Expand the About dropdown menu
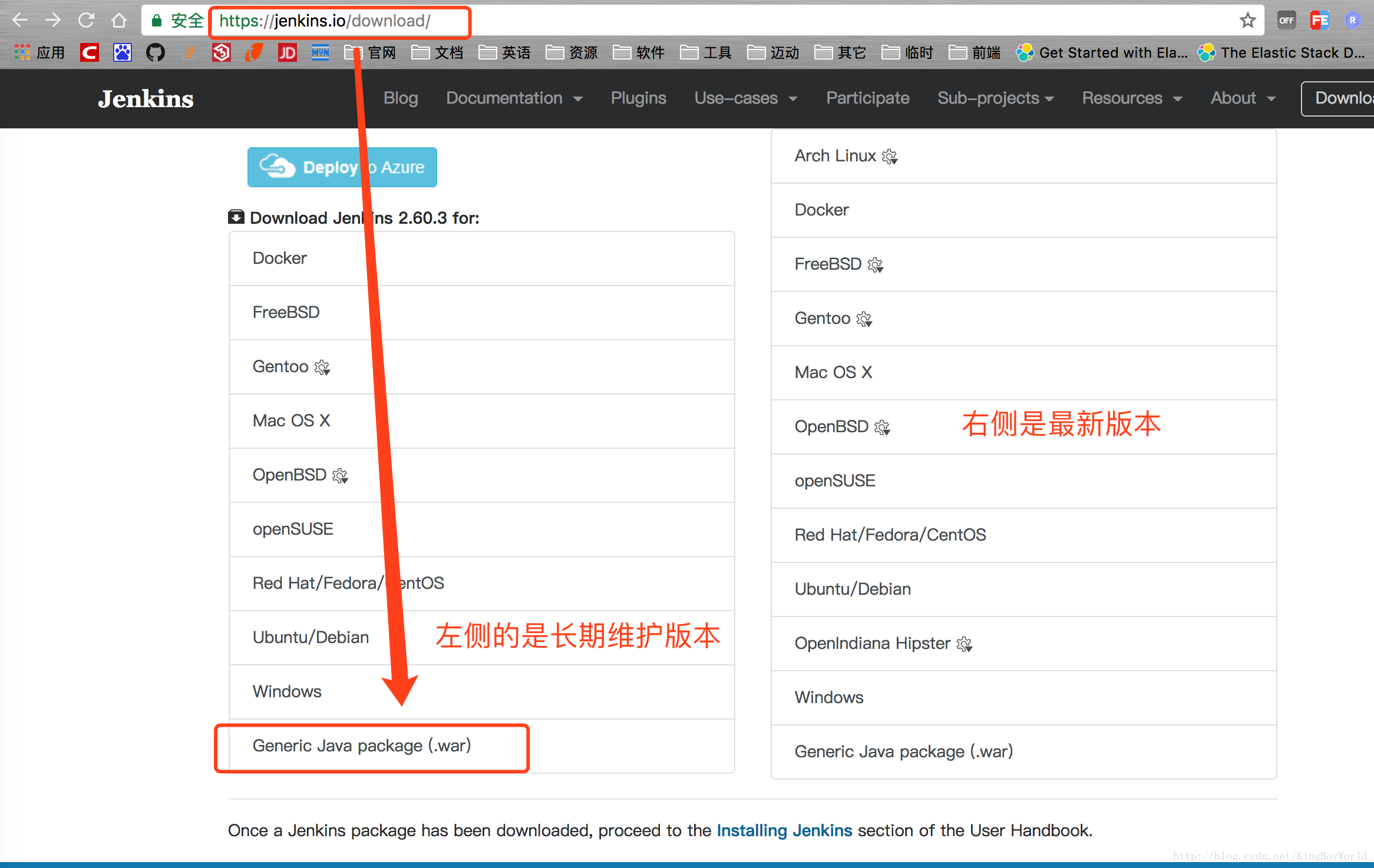The height and width of the screenshot is (868, 1374). click(1243, 98)
